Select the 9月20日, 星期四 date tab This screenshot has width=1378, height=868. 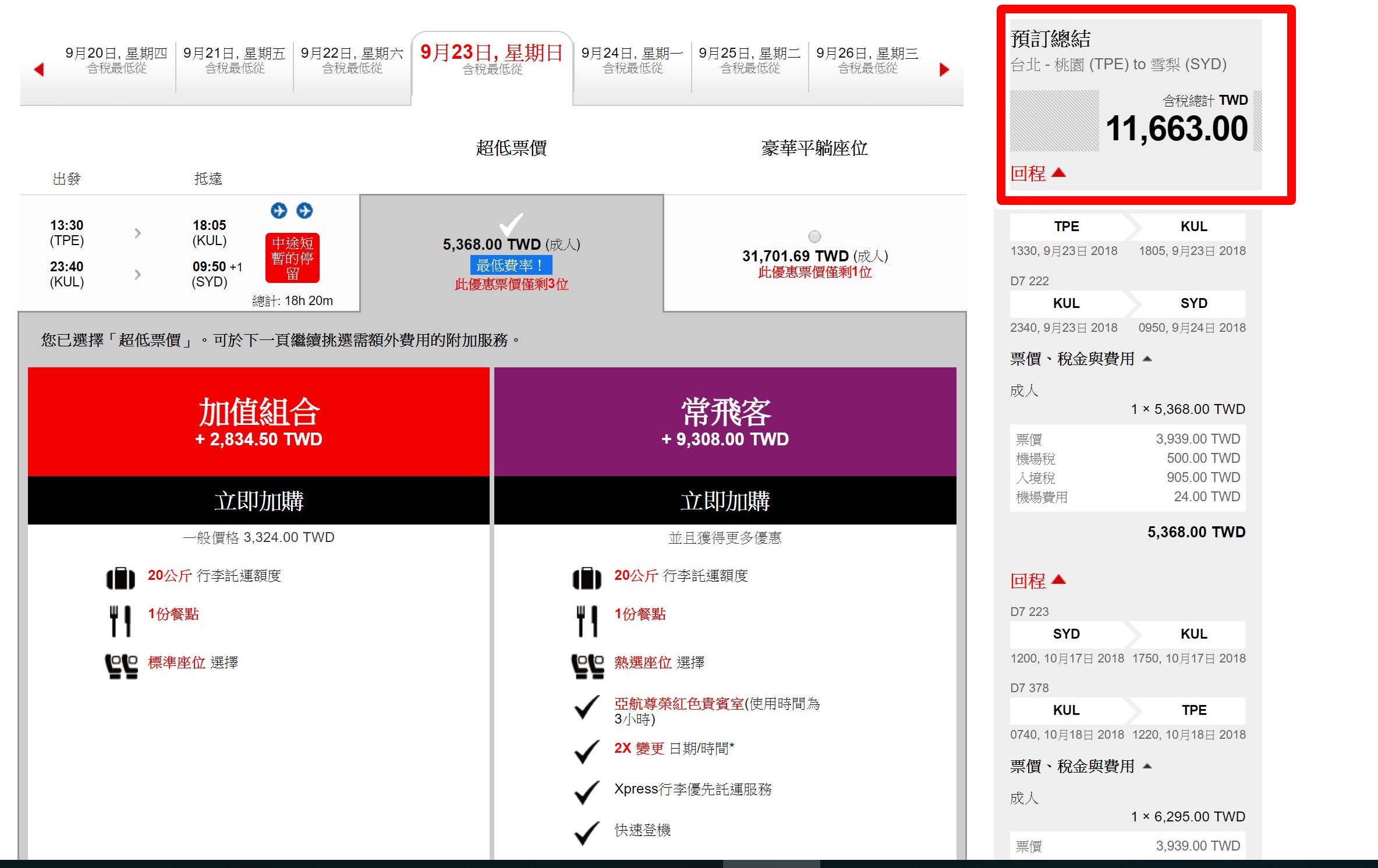click(116, 60)
